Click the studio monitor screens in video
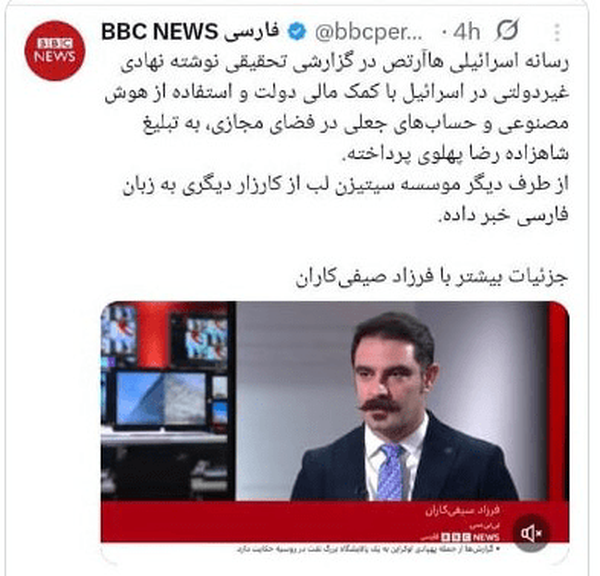Image resolution: width=600 pixels, height=576 pixels. coord(165,368)
